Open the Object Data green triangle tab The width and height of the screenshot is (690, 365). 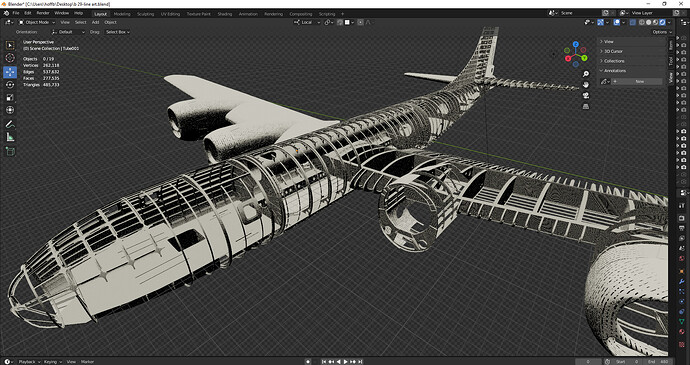pyautogui.click(x=683, y=321)
